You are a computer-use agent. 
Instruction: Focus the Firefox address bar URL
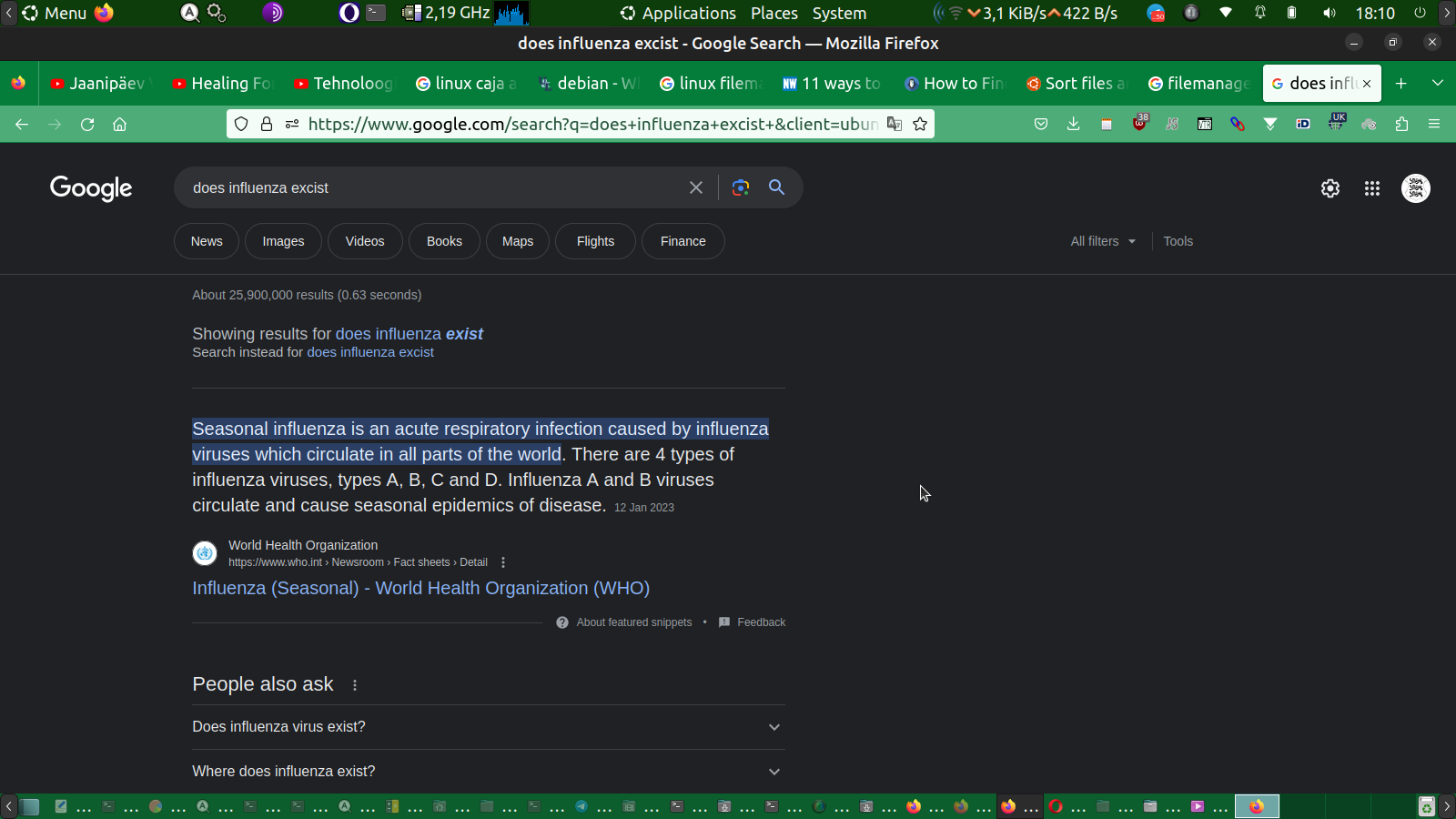tap(593, 124)
